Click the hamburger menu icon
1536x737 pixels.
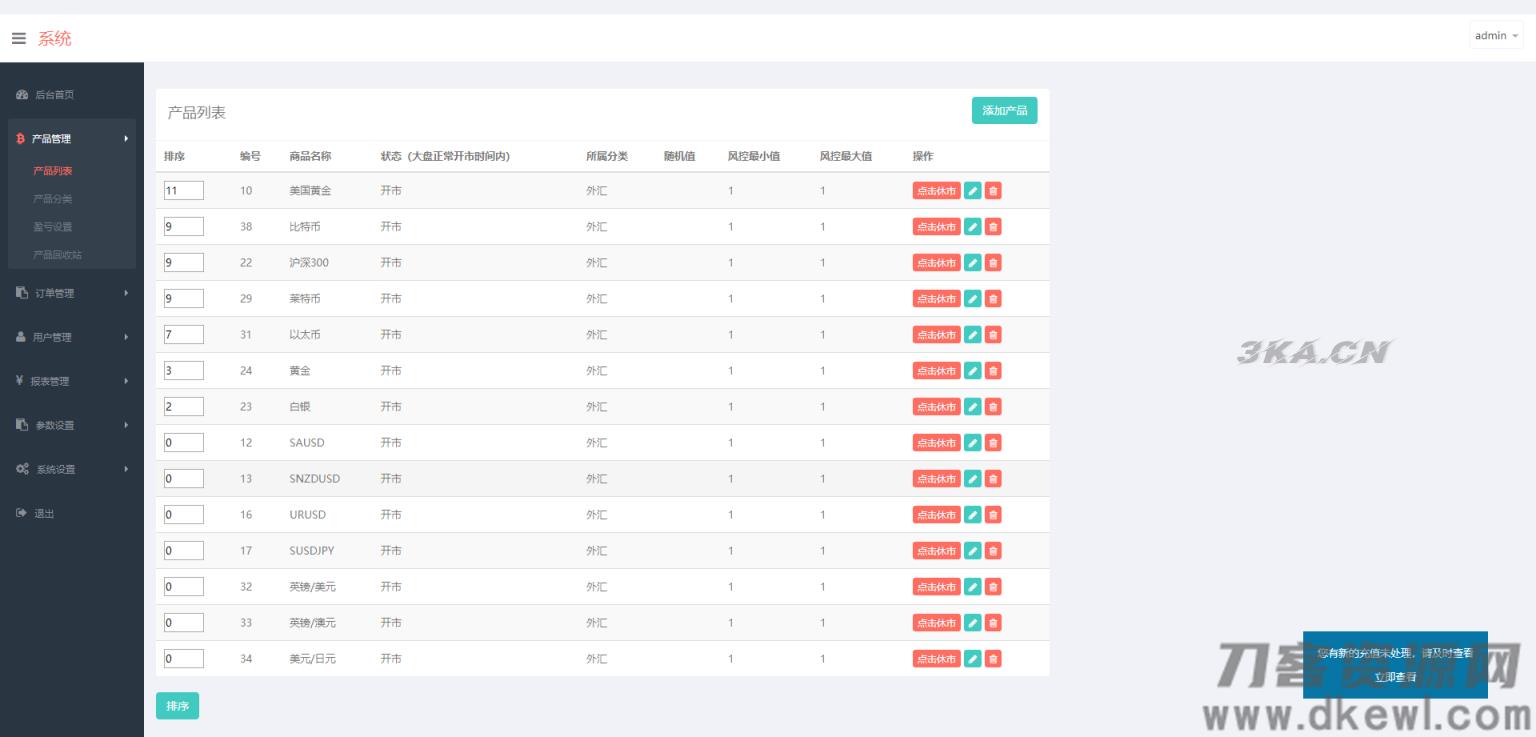[19, 38]
